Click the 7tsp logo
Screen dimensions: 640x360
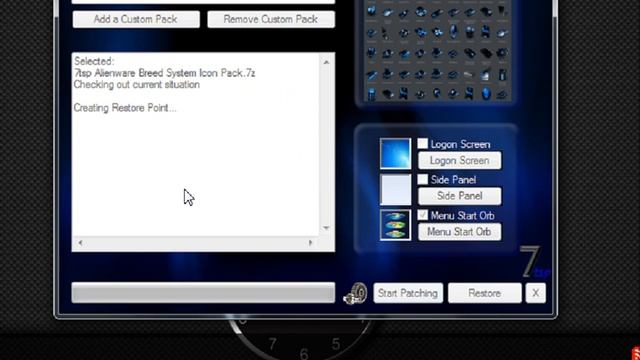(x=534, y=262)
